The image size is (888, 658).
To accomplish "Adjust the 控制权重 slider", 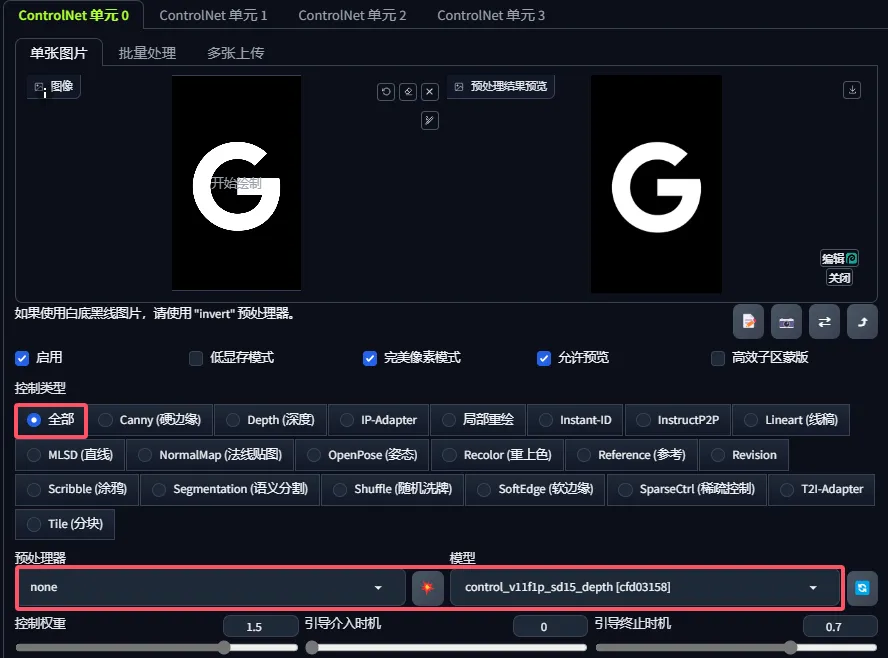I will coord(156,648).
